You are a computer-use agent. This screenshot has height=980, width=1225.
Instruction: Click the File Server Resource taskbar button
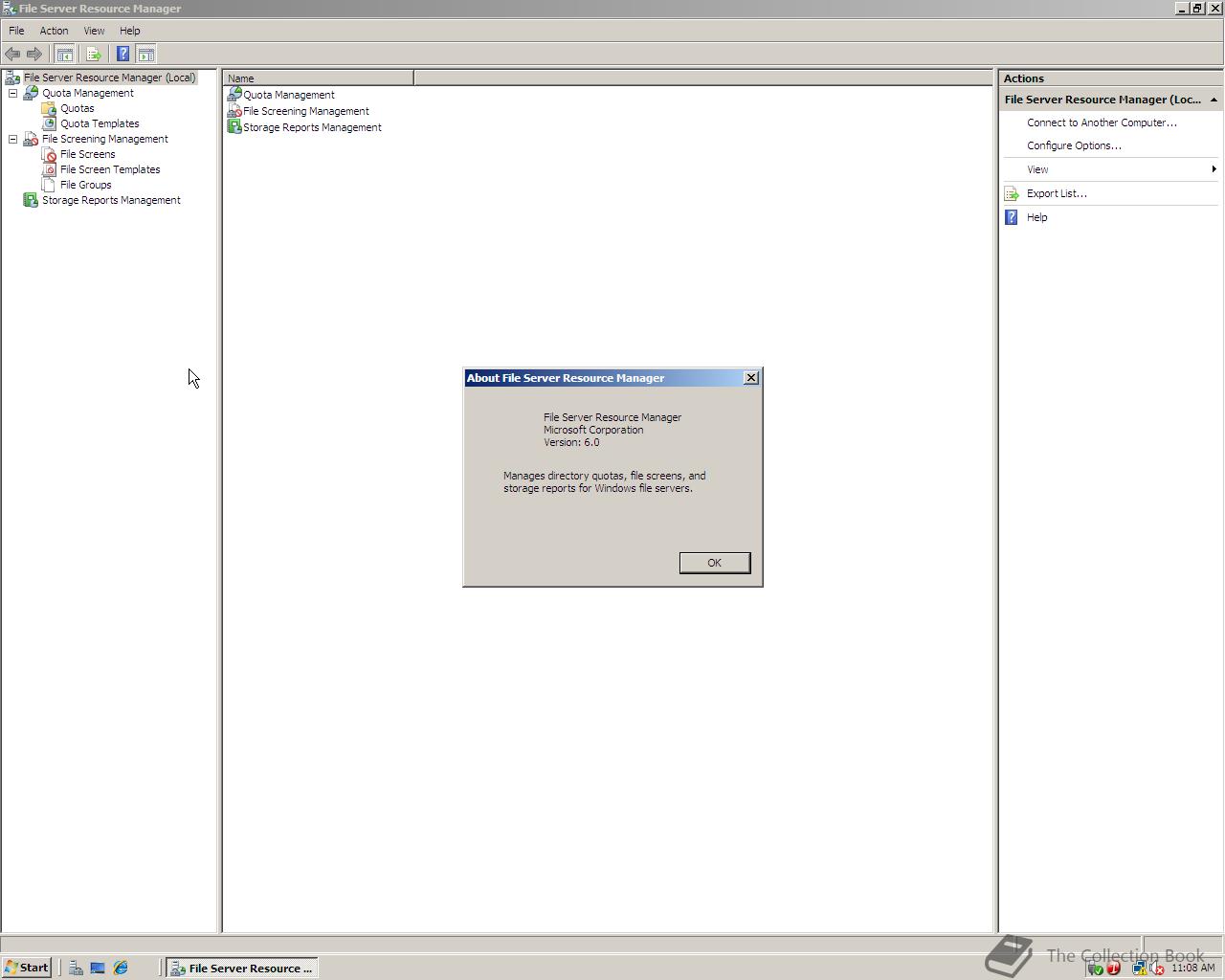pos(241,968)
